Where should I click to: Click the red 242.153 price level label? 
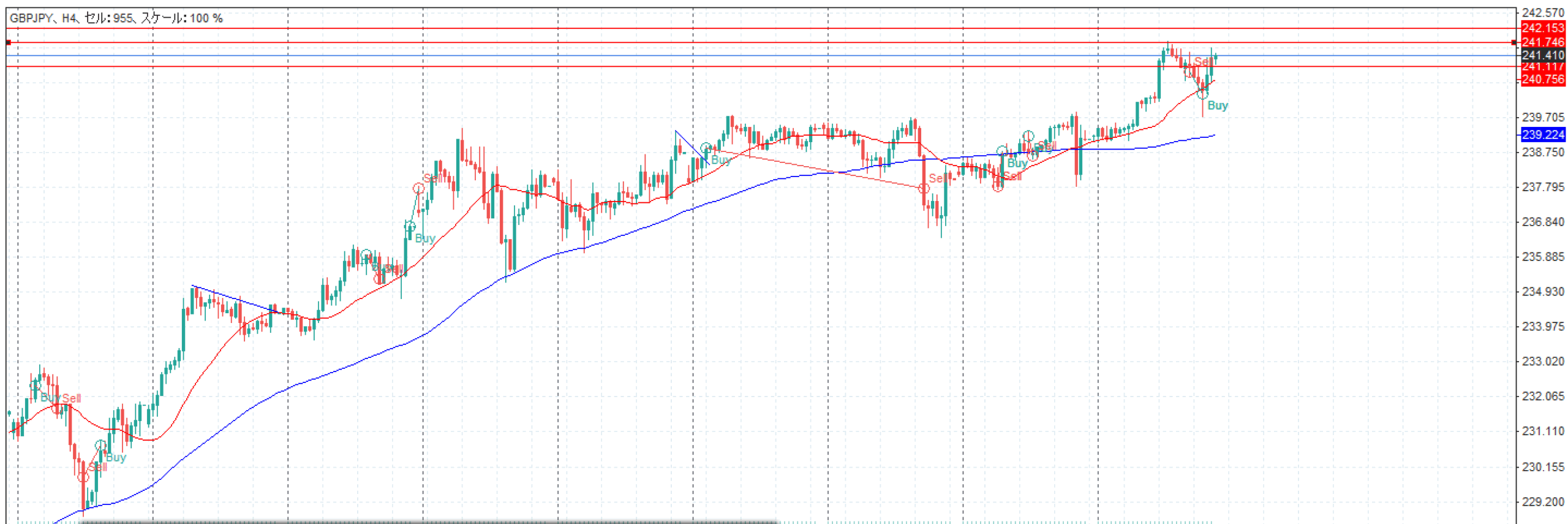[x=1542, y=28]
